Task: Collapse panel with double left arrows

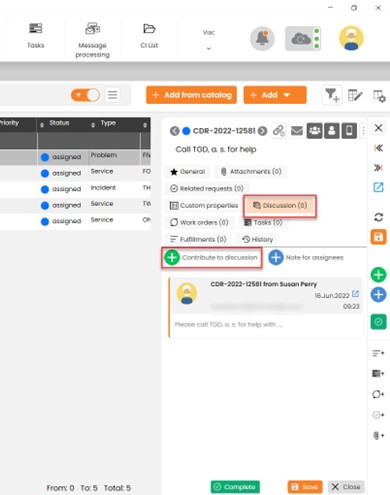Action: click(x=378, y=148)
